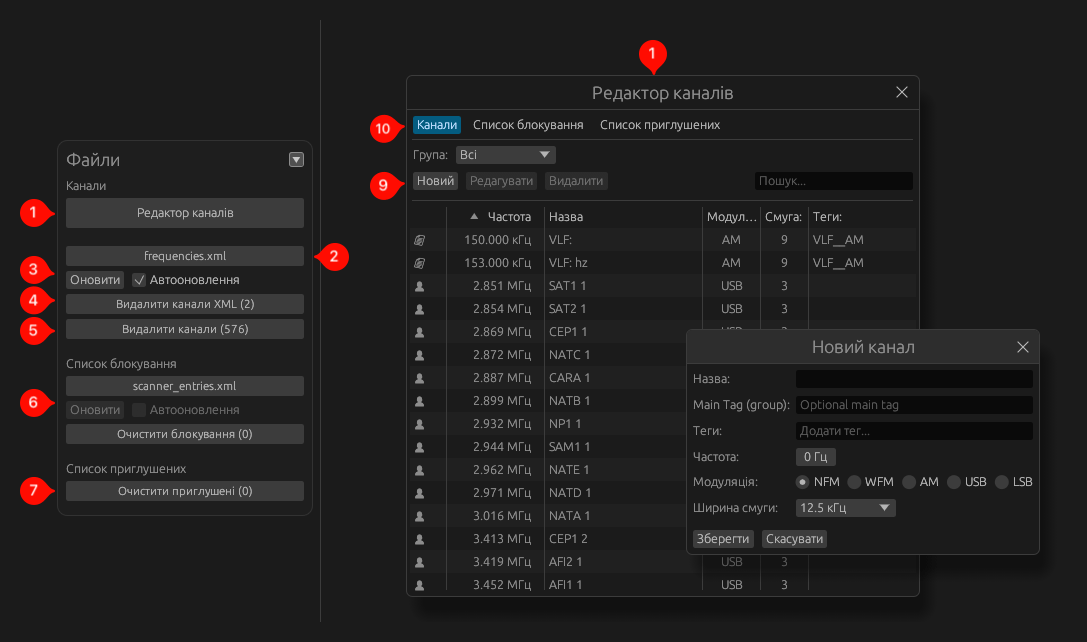Select NFM modulation

[802, 482]
